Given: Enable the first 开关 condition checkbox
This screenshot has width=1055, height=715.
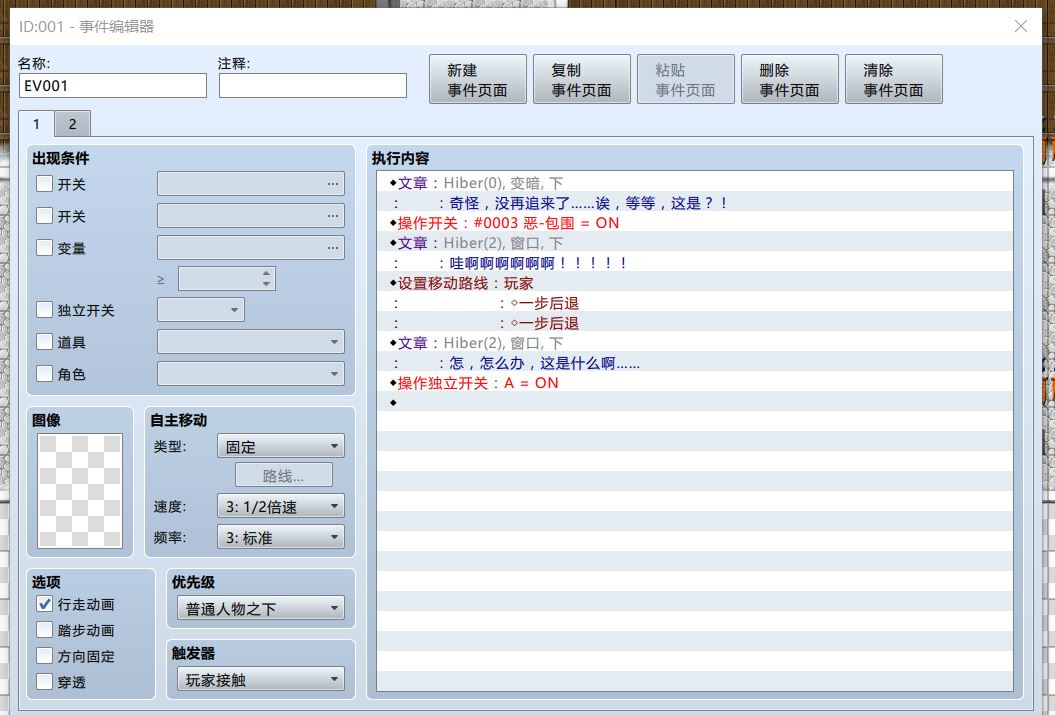Looking at the screenshot, I should 44,184.
